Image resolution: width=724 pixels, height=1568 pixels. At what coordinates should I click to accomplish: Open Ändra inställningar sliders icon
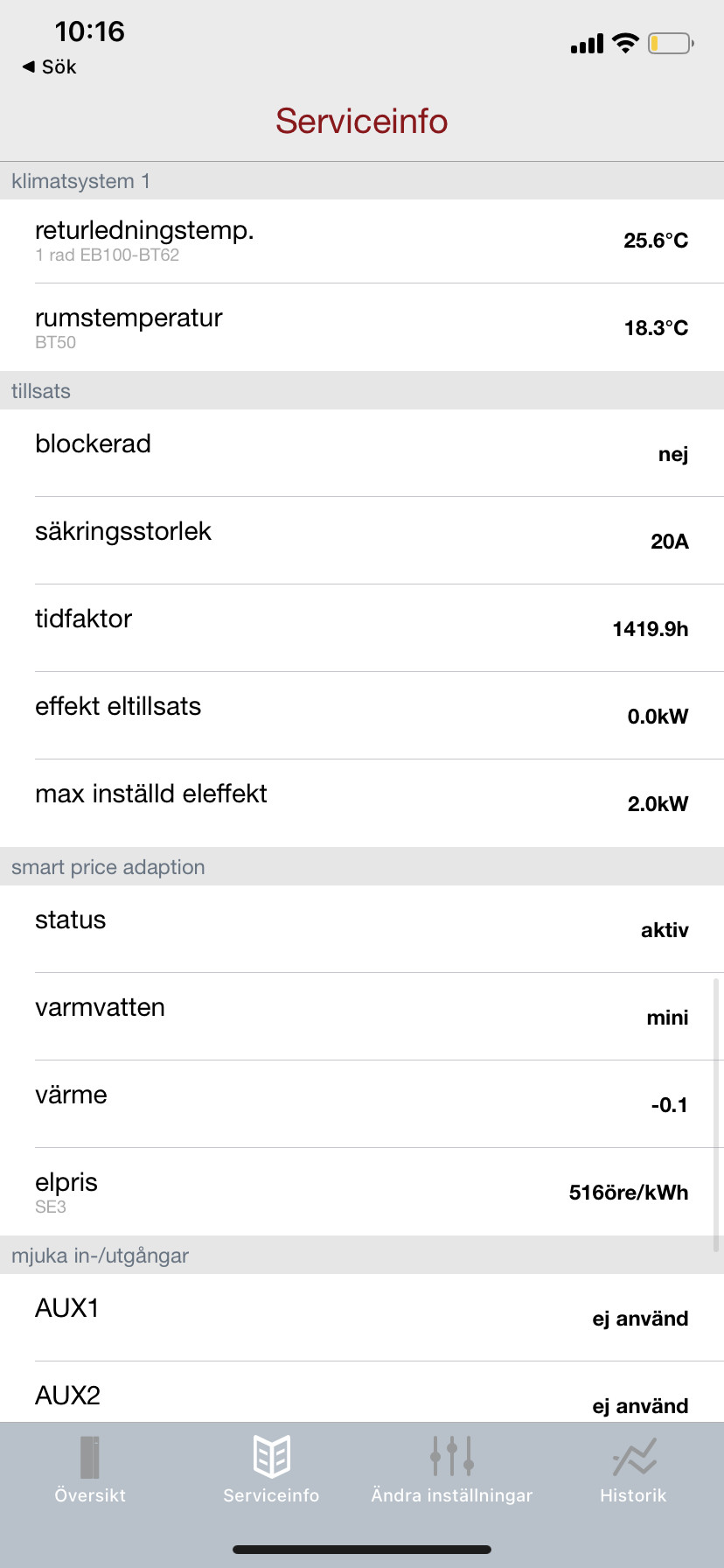(x=452, y=1457)
